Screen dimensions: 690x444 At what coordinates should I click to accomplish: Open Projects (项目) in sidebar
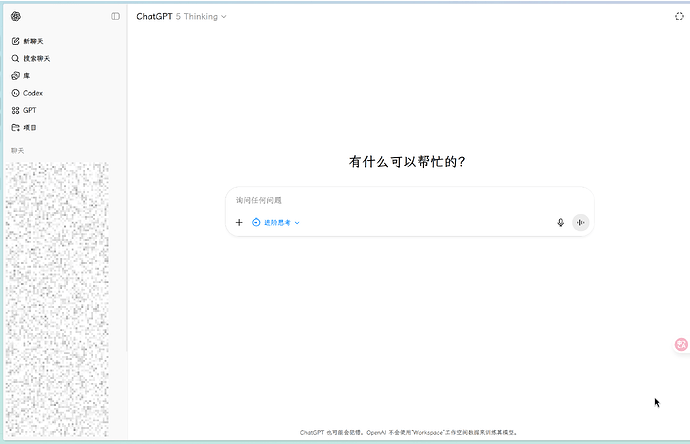pyautogui.click(x=24, y=128)
